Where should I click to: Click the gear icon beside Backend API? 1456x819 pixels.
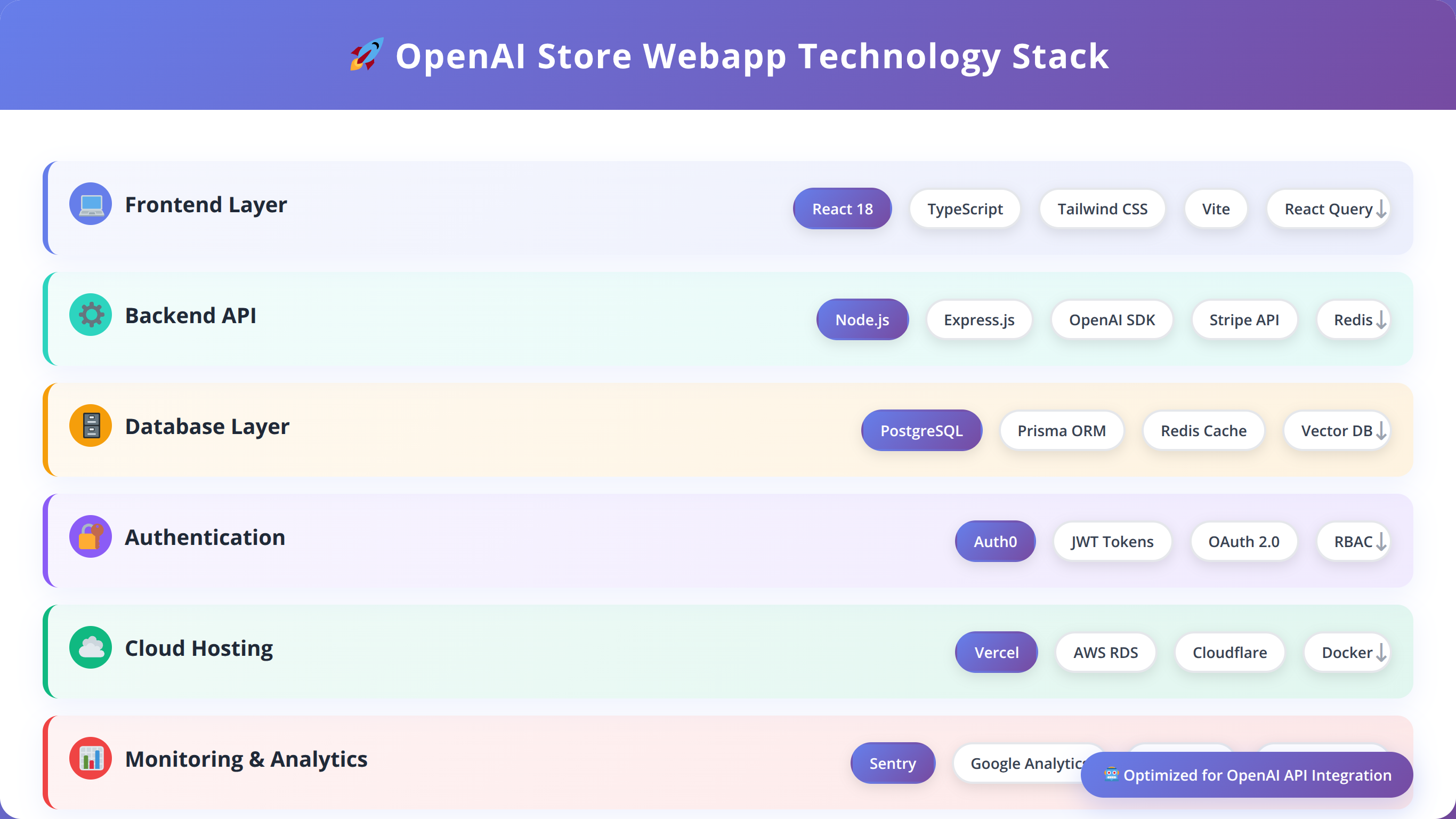[91, 315]
